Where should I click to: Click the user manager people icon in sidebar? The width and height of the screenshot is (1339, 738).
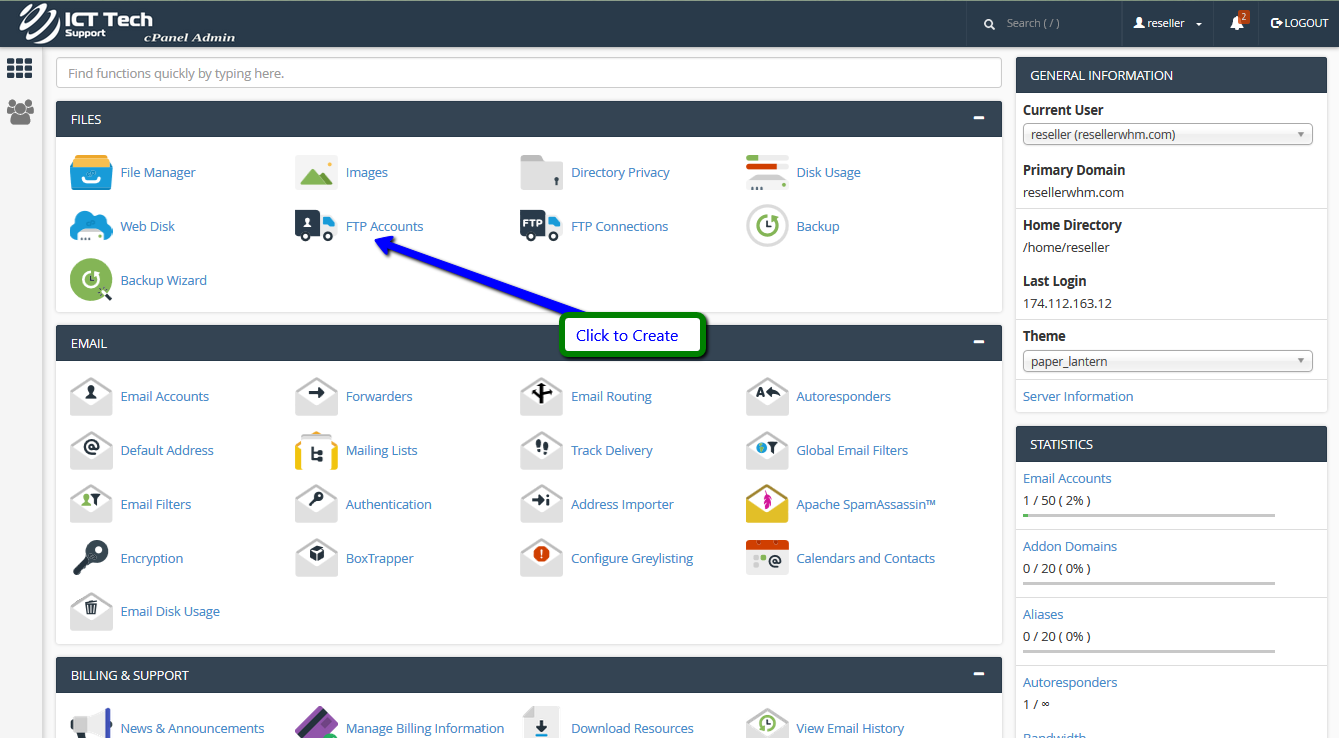(20, 111)
